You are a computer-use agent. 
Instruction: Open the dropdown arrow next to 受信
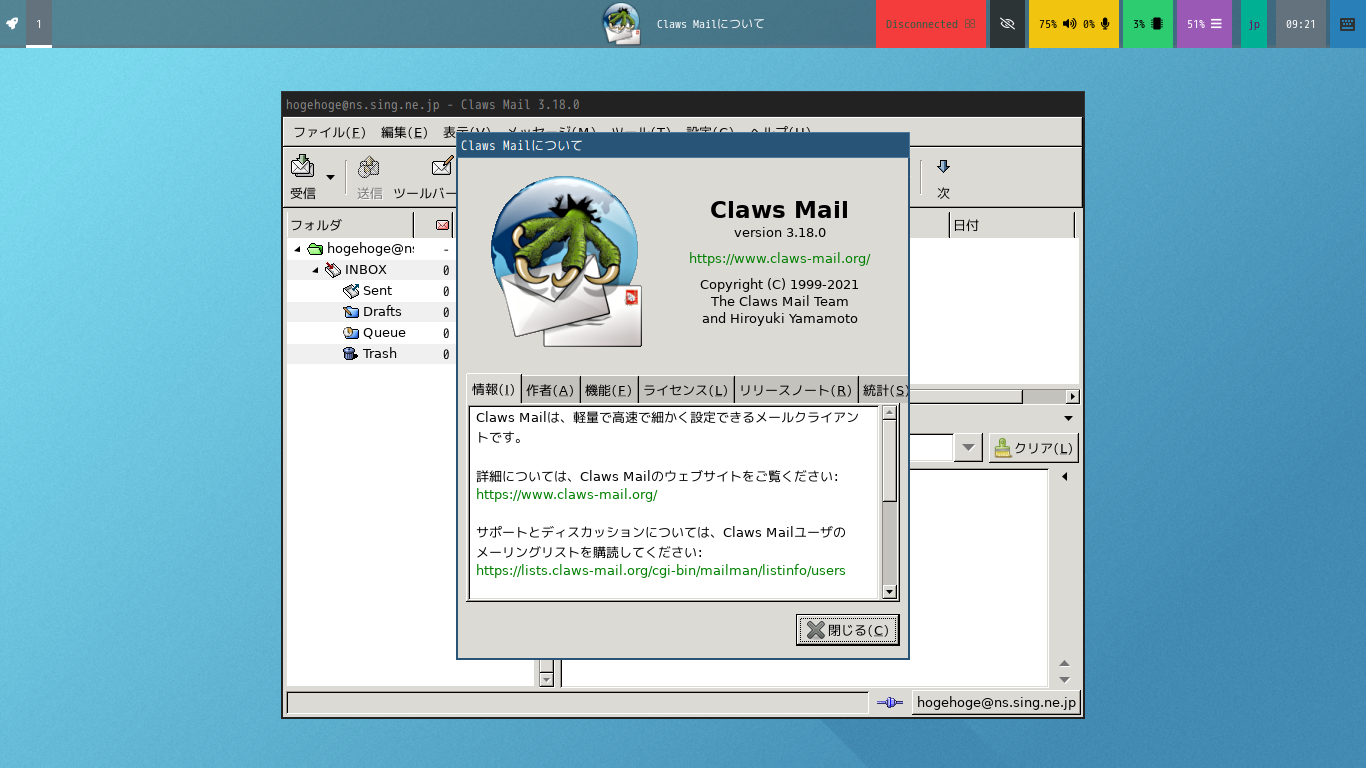tap(330, 178)
